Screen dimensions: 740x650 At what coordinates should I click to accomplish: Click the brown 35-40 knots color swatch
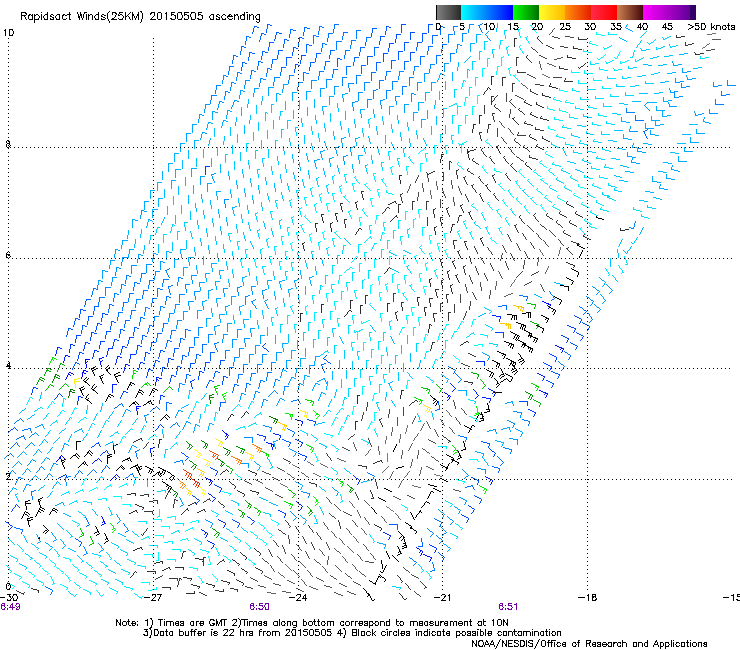tap(630, 12)
